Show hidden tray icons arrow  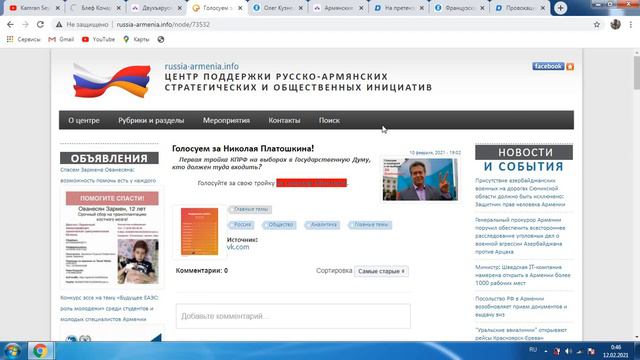546,351
